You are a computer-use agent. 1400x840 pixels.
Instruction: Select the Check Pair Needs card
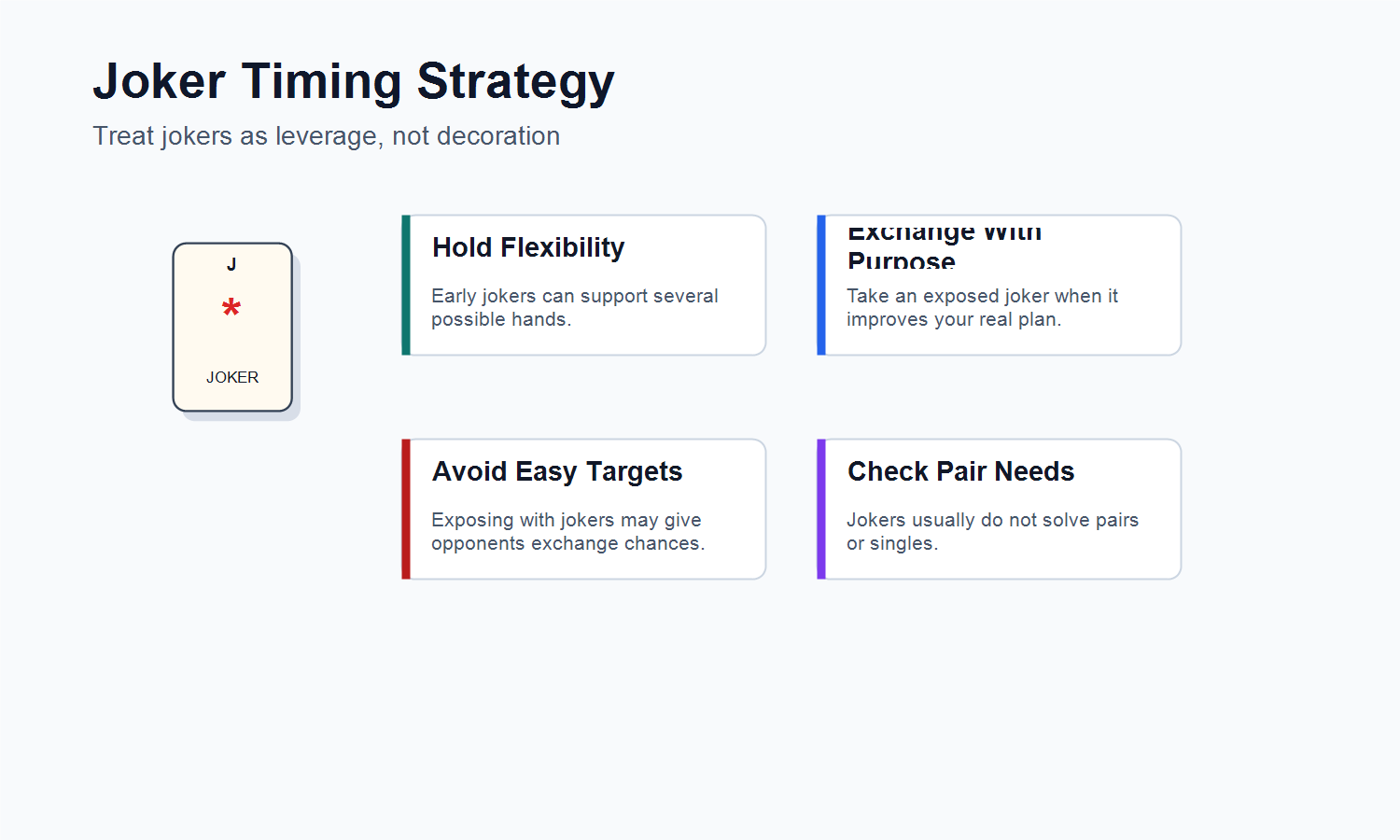point(999,509)
